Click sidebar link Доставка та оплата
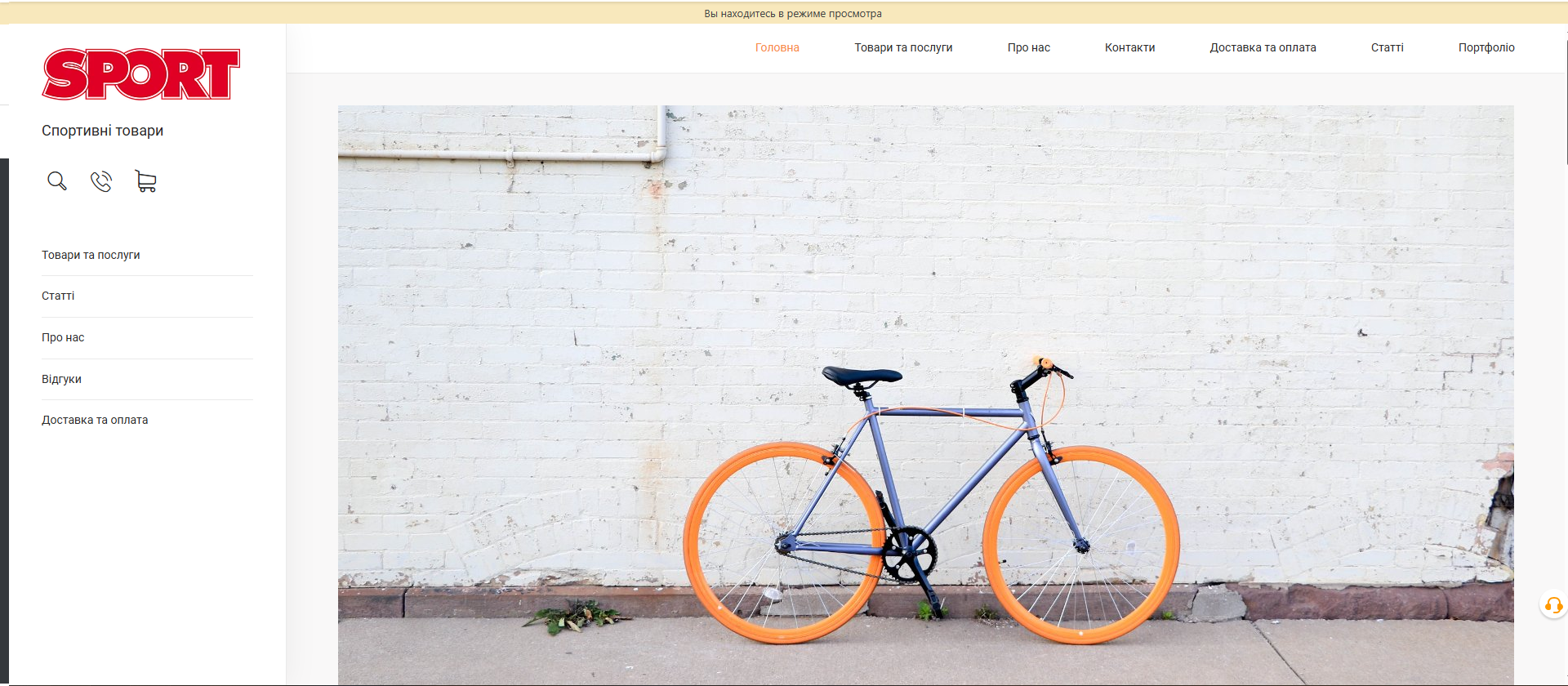Viewport: 1568px width, 686px height. (x=95, y=420)
